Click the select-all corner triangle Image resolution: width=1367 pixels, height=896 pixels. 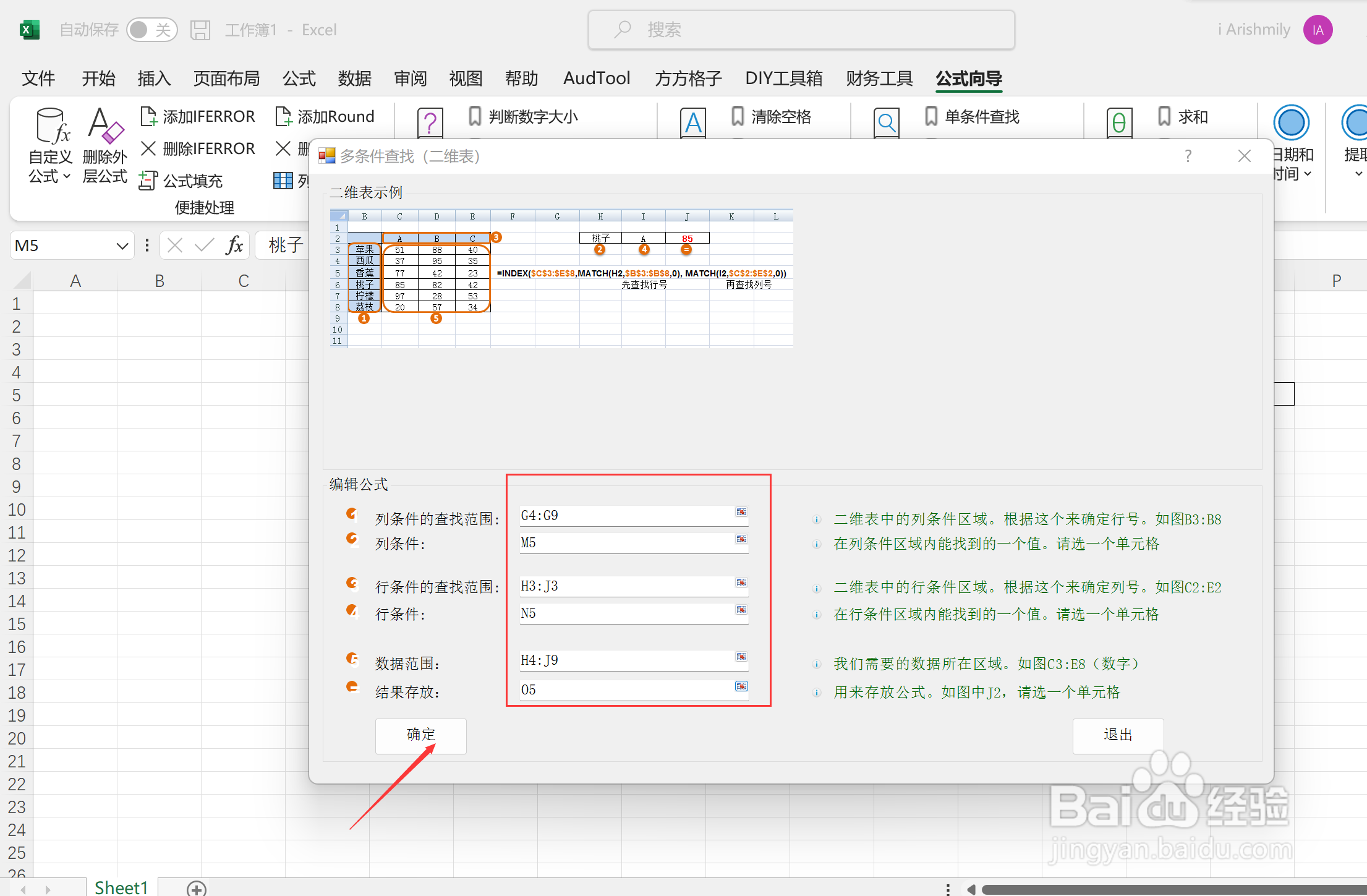point(22,281)
